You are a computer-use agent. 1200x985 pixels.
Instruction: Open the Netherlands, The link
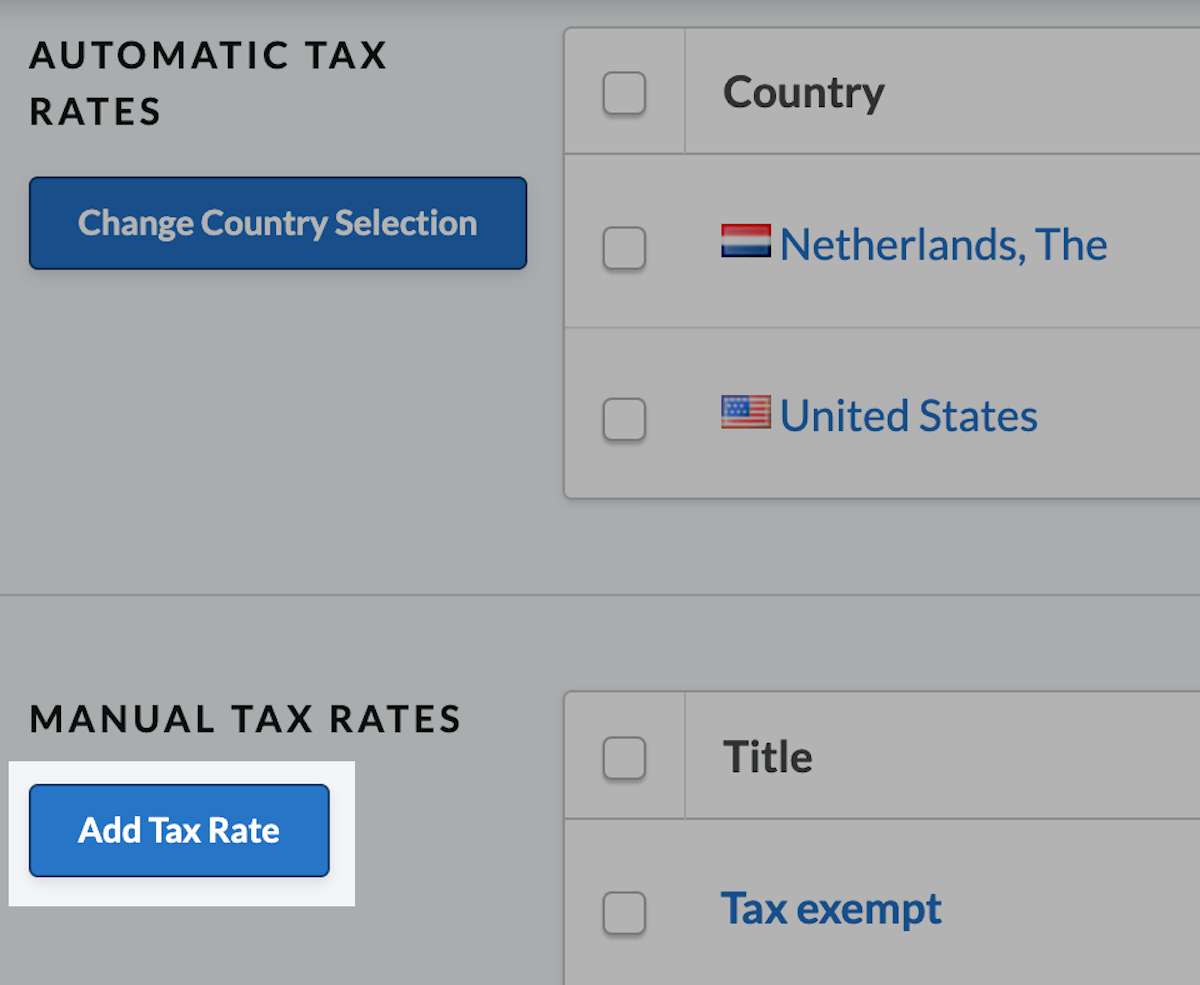point(943,245)
